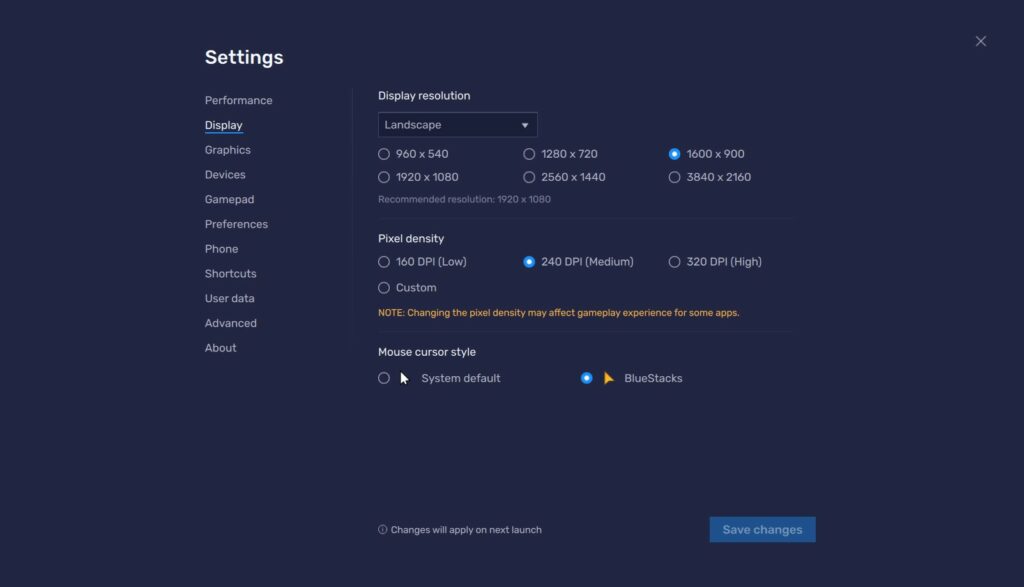Click the Save changes button
Image resolution: width=1024 pixels, height=587 pixels.
pos(762,529)
